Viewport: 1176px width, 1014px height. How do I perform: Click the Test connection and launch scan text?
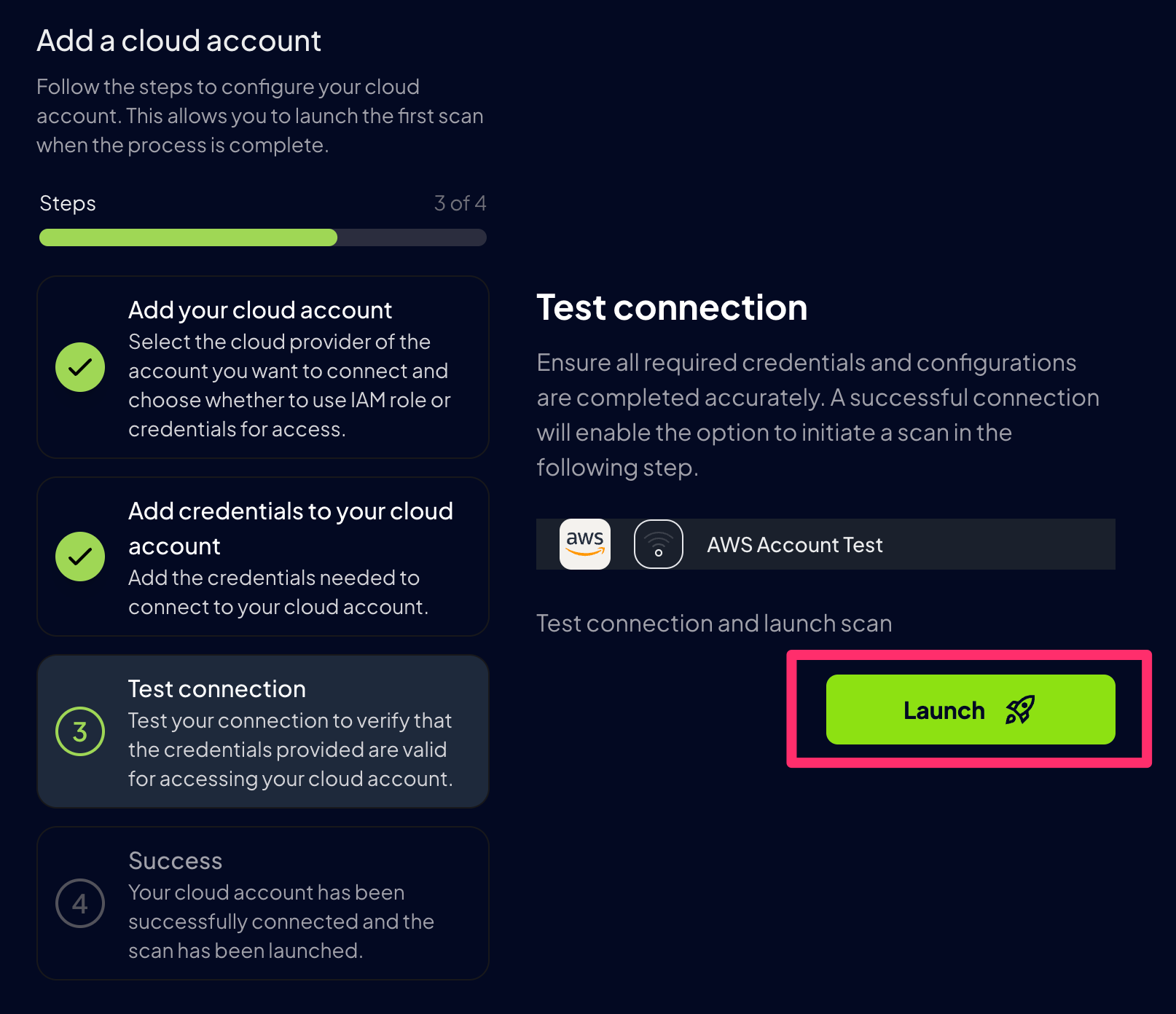click(714, 623)
